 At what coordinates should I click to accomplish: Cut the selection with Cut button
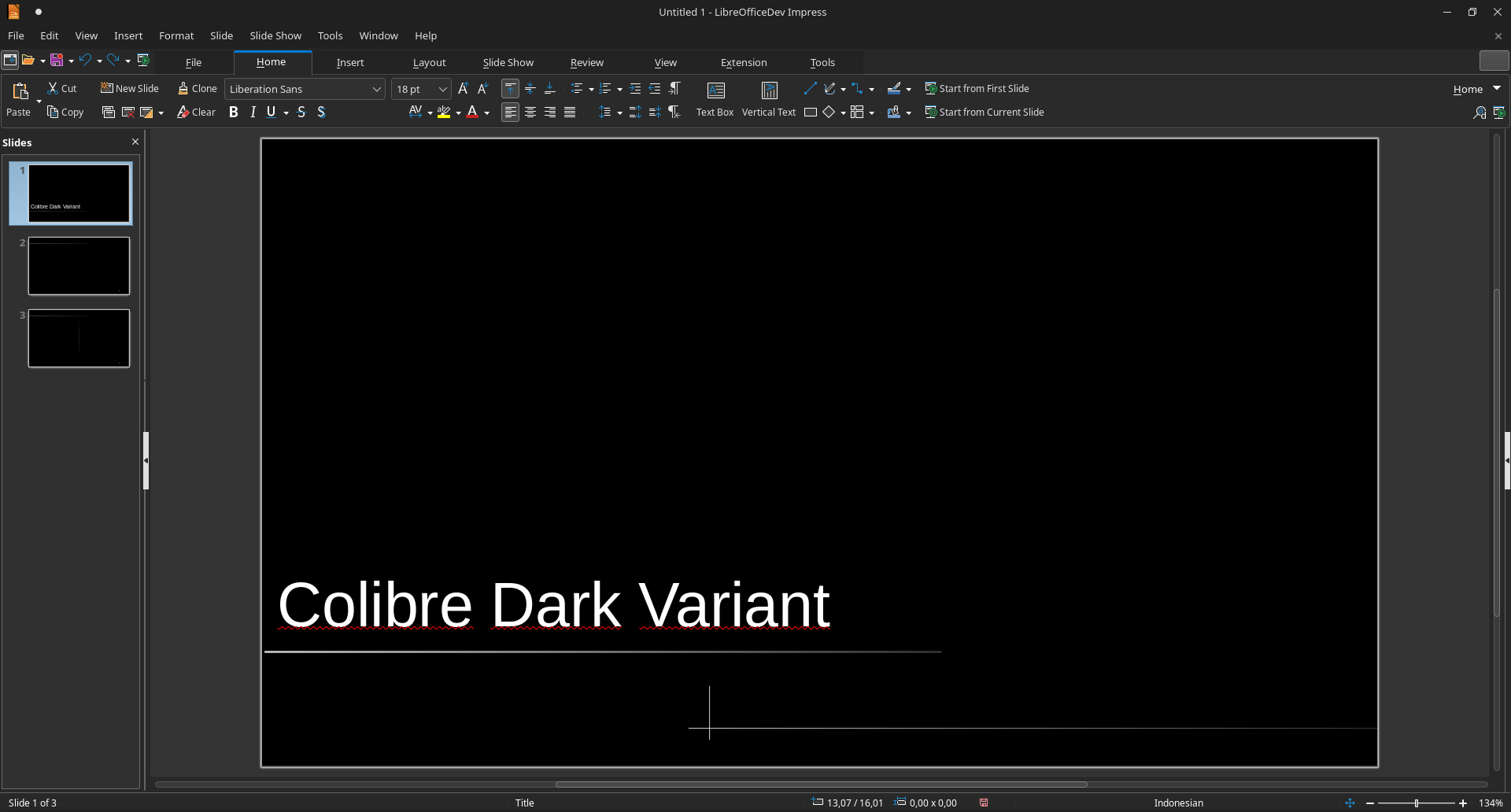tap(61, 89)
